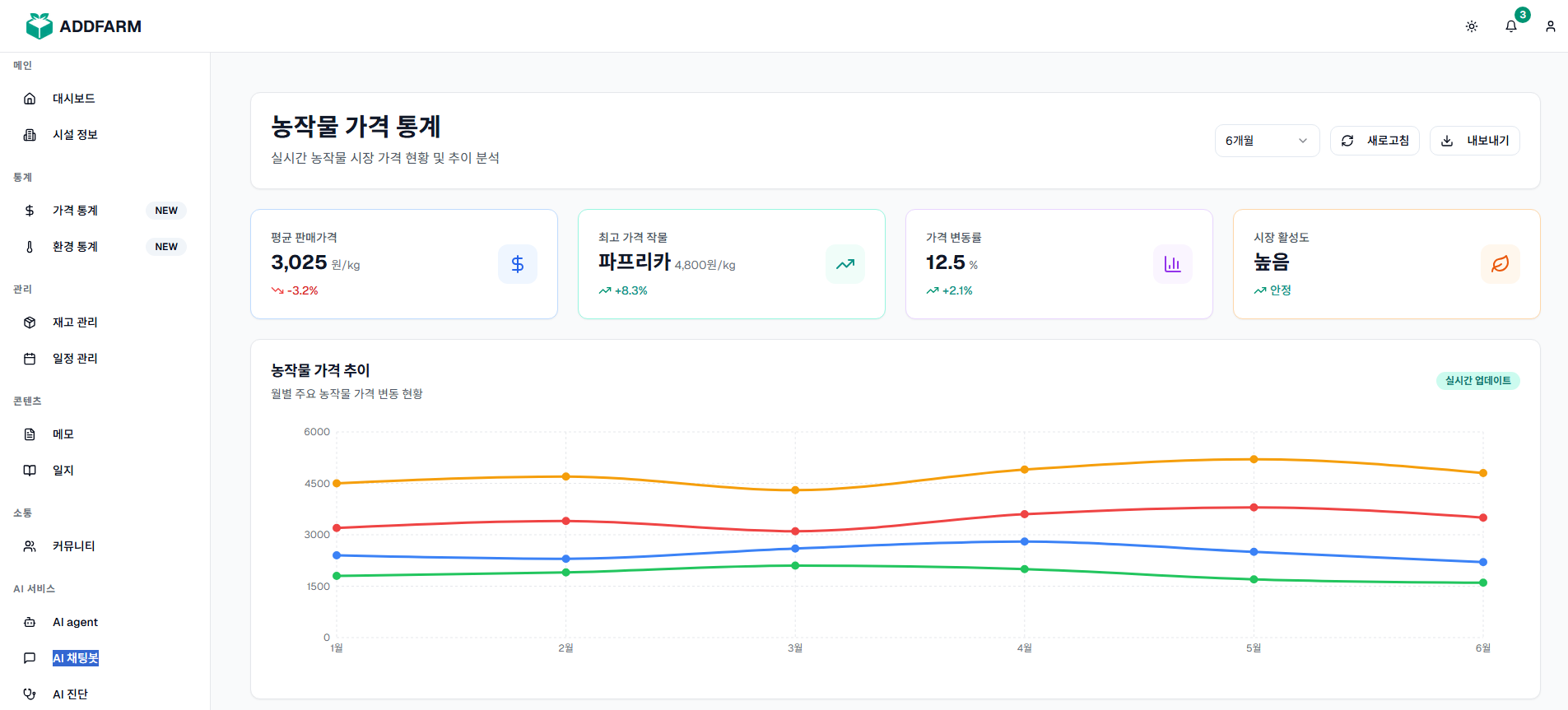Expand the 6개월 period dropdown

point(1267,141)
